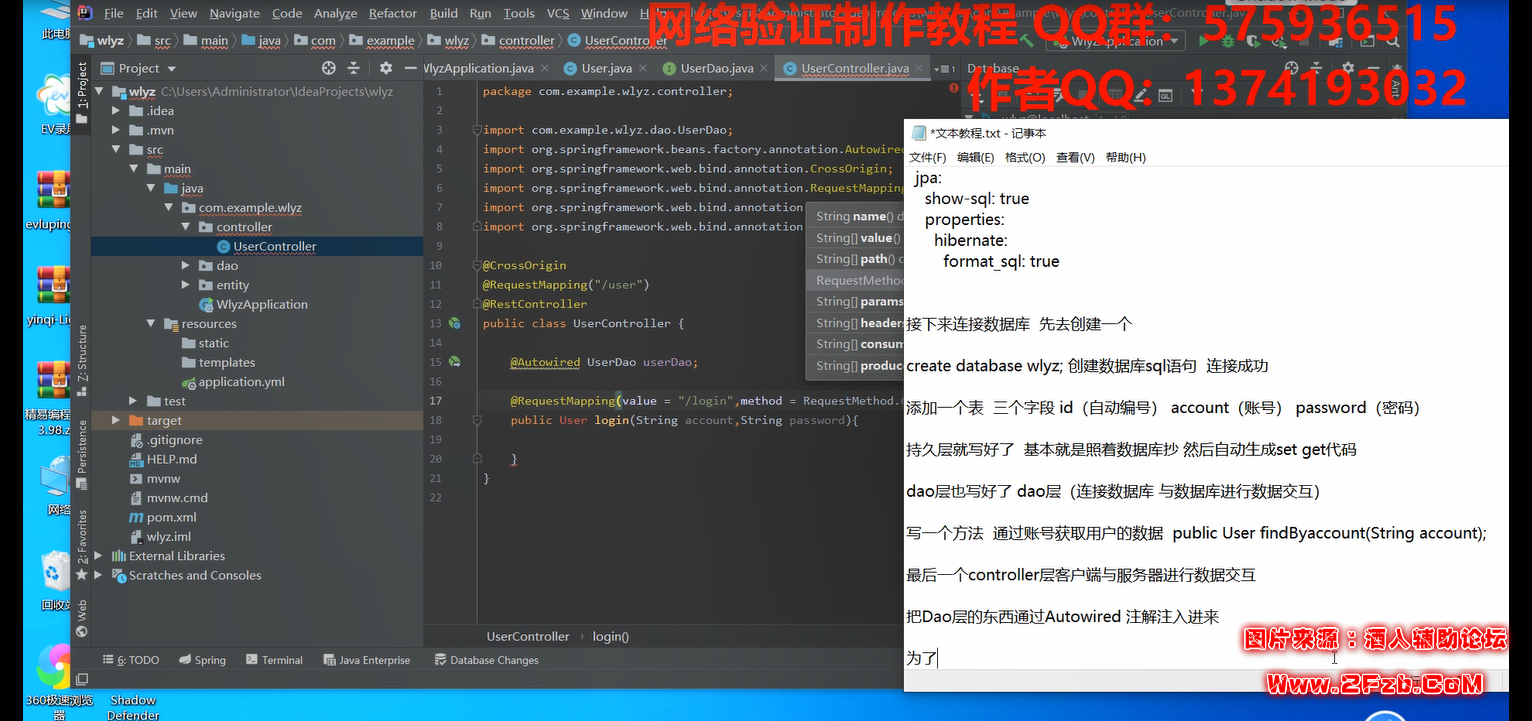This screenshot has width=1532, height=721.
Task: Open the Refactor menu
Action: [392, 13]
